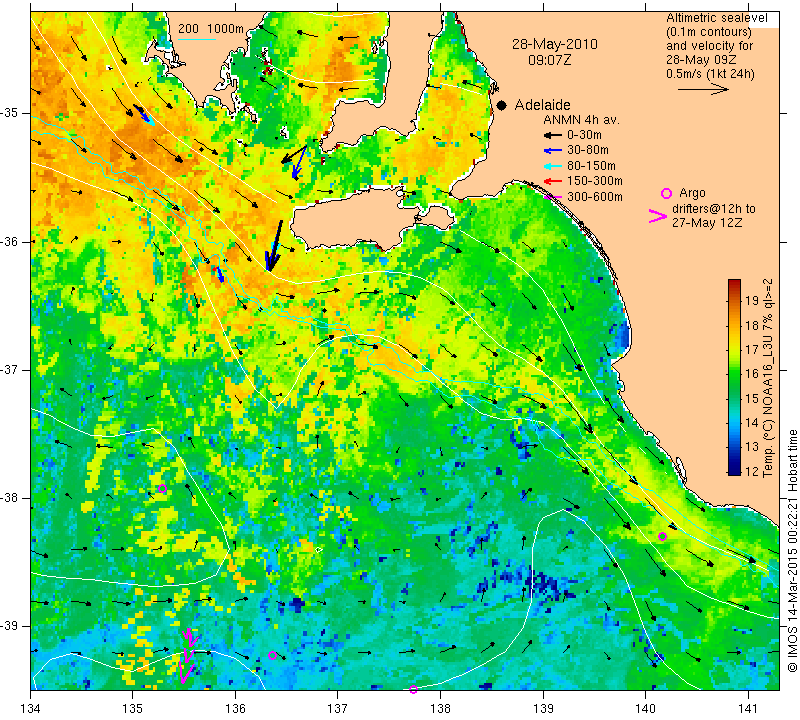Click the 80-150m depth label
This screenshot has width=800, height=720.
(x=591, y=166)
